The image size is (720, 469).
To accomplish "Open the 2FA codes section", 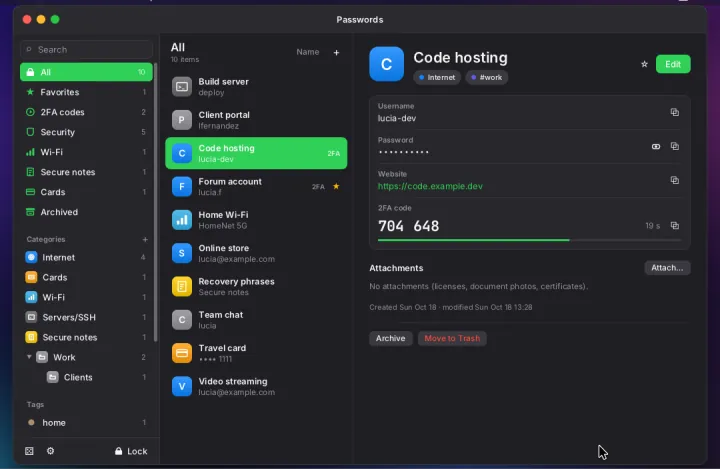I will tap(86, 112).
